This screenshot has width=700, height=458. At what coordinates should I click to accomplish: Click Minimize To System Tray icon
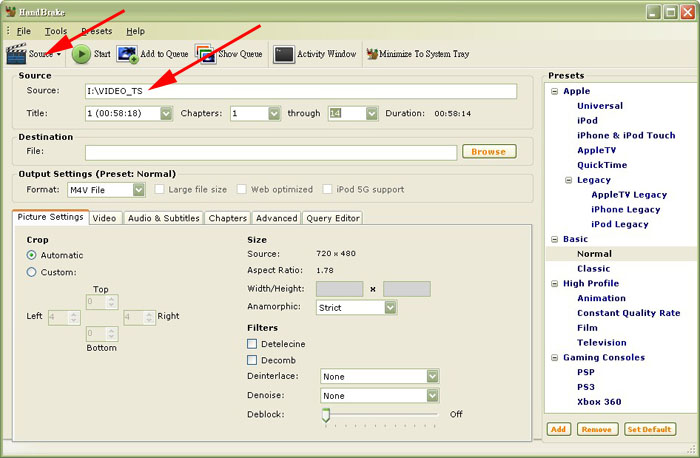(371, 54)
